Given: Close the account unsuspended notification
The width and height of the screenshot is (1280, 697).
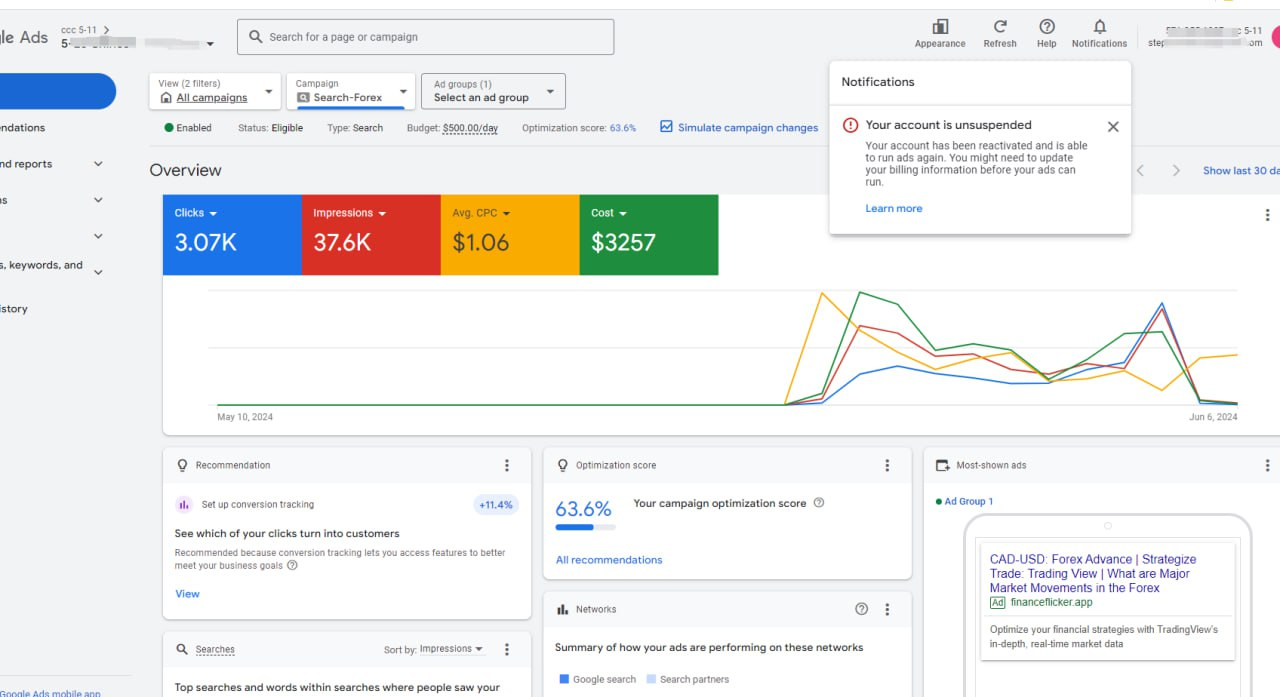Looking at the screenshot, I should pos(1113,127).
